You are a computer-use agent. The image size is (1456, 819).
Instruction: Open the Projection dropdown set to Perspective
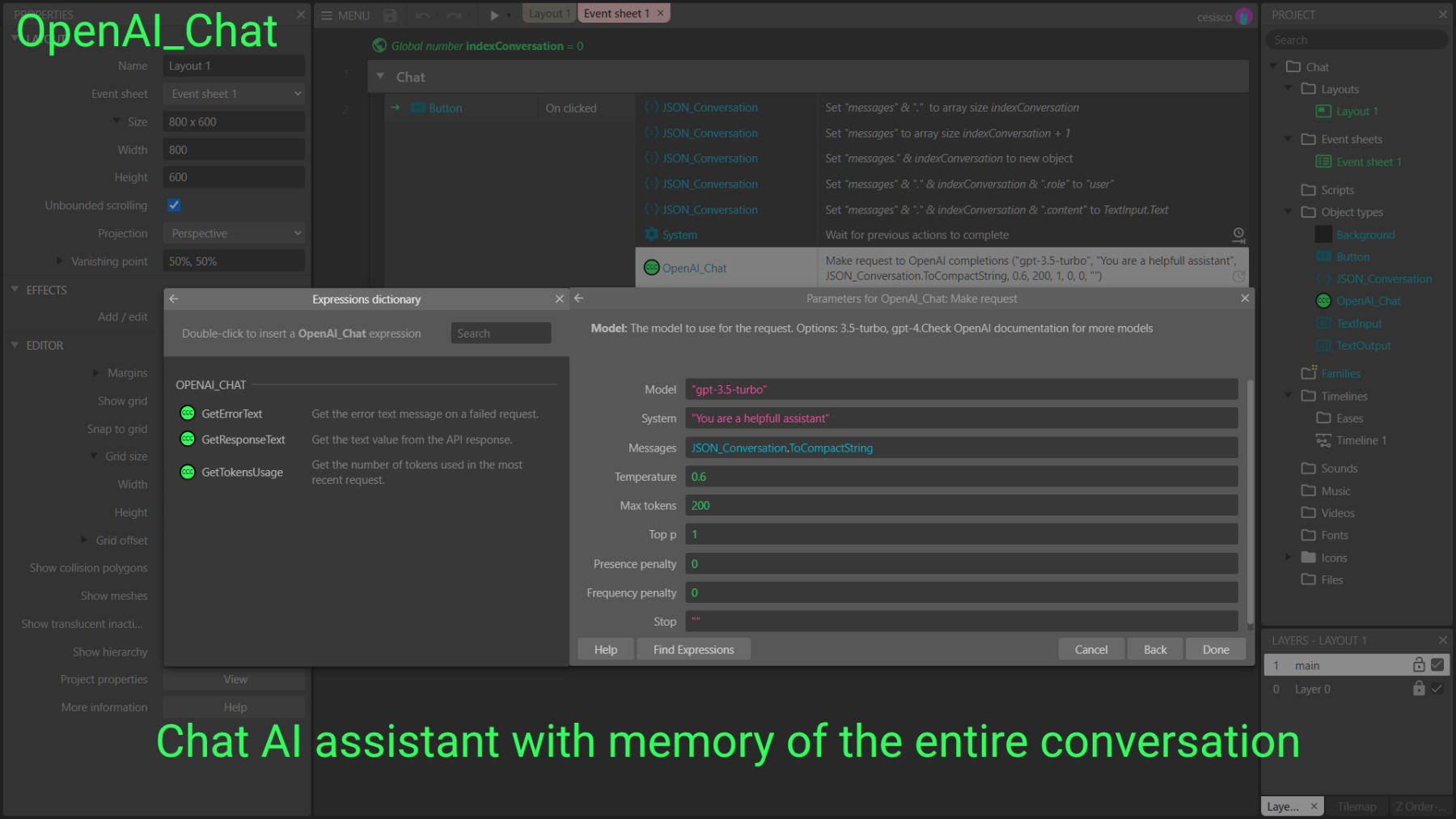pos(234,233)
